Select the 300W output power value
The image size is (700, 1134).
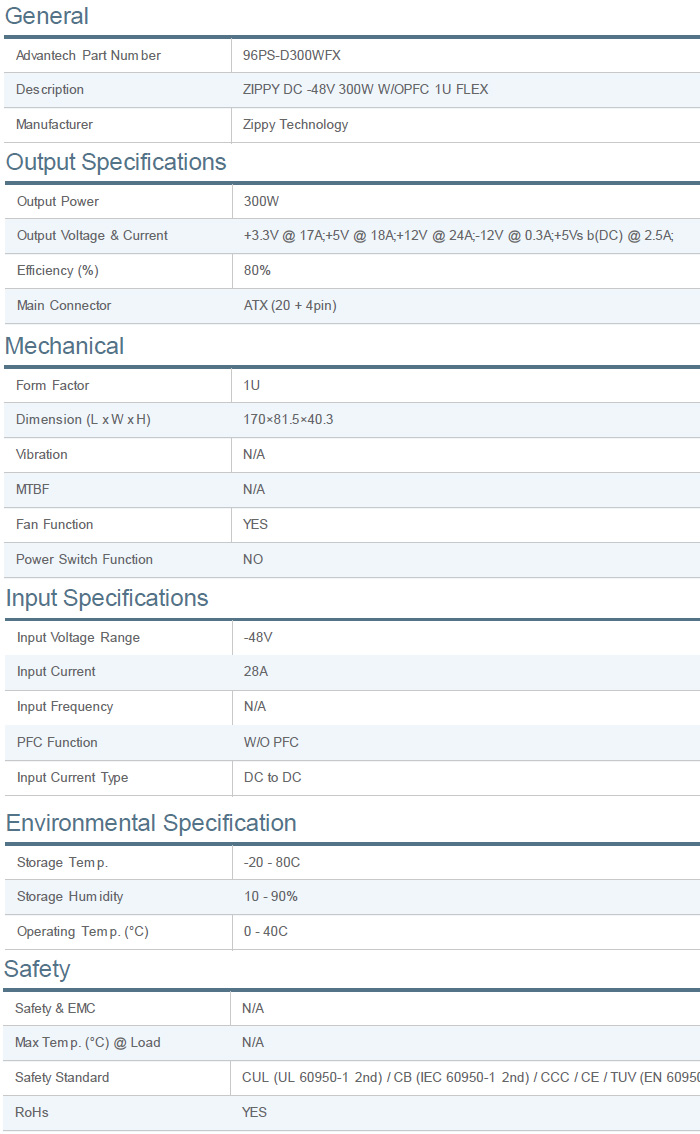(261, 202)
